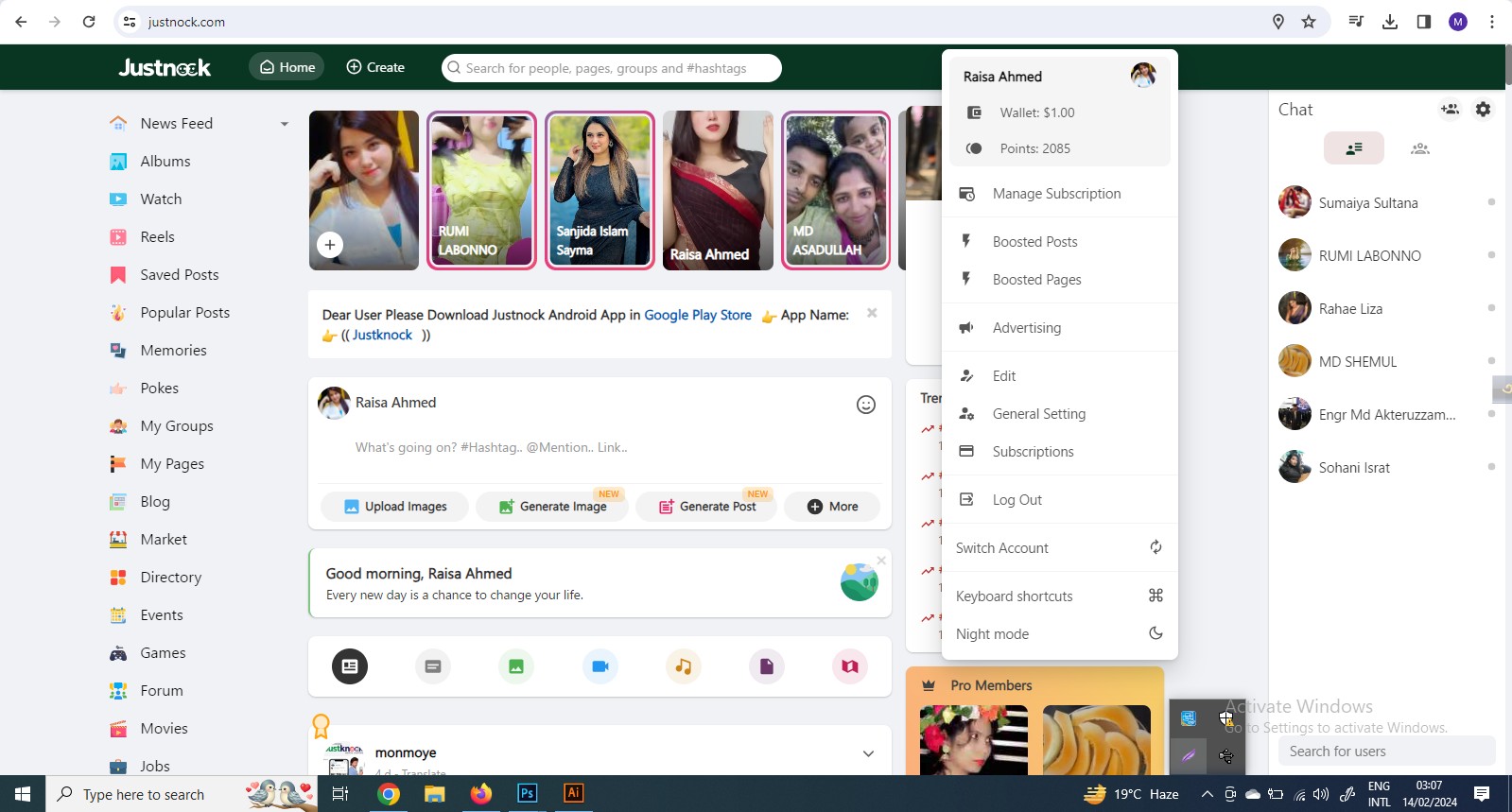The image size is (1512, 812).
Task: Open General Setting menu item
Action: pyautogui.click(x=1060, y=414)
